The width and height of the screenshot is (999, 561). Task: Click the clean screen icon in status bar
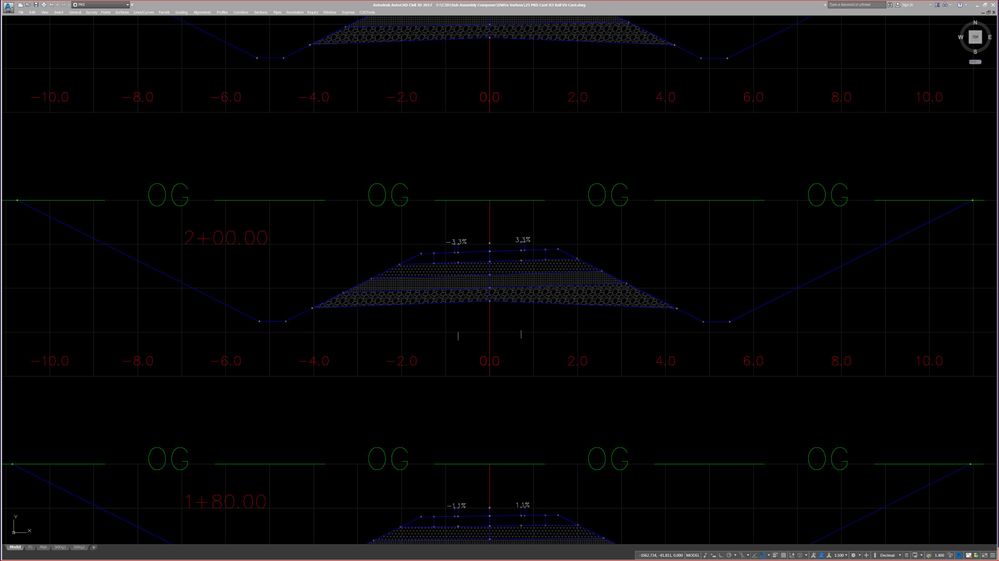(986, 555)
